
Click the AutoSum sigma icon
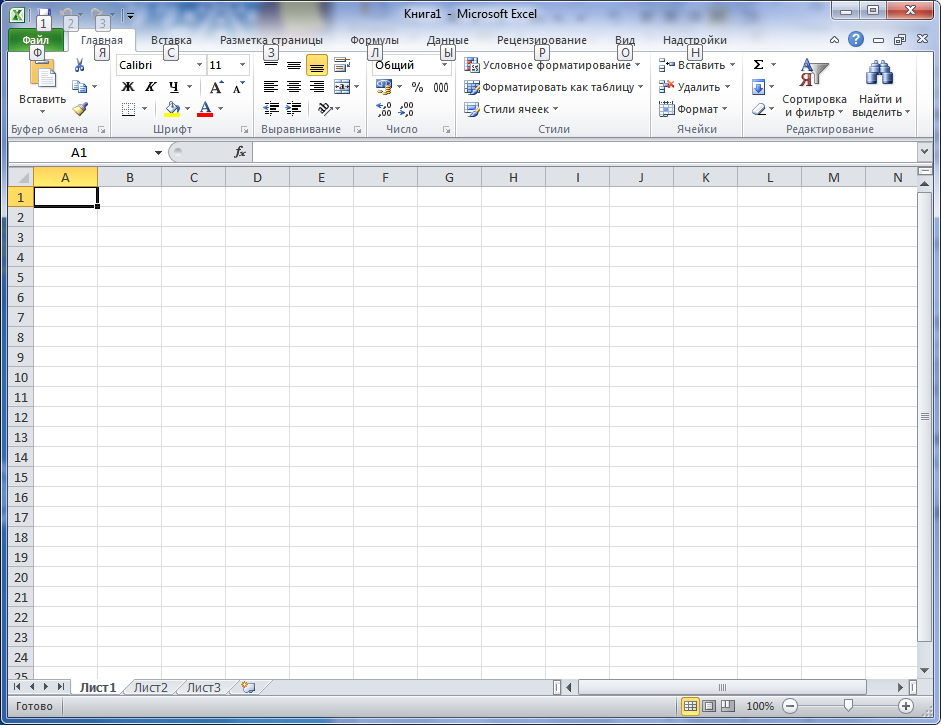pyautogui.click(x=759, y=65)
